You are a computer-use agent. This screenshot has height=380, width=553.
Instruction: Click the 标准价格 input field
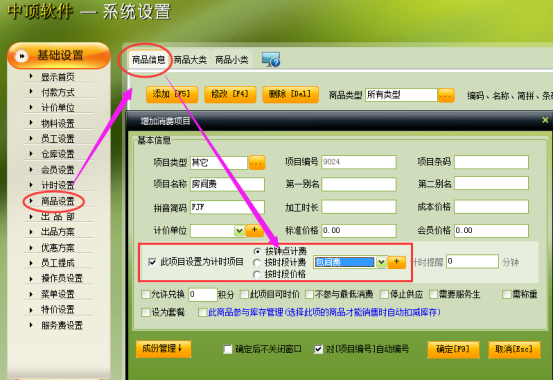359,231
